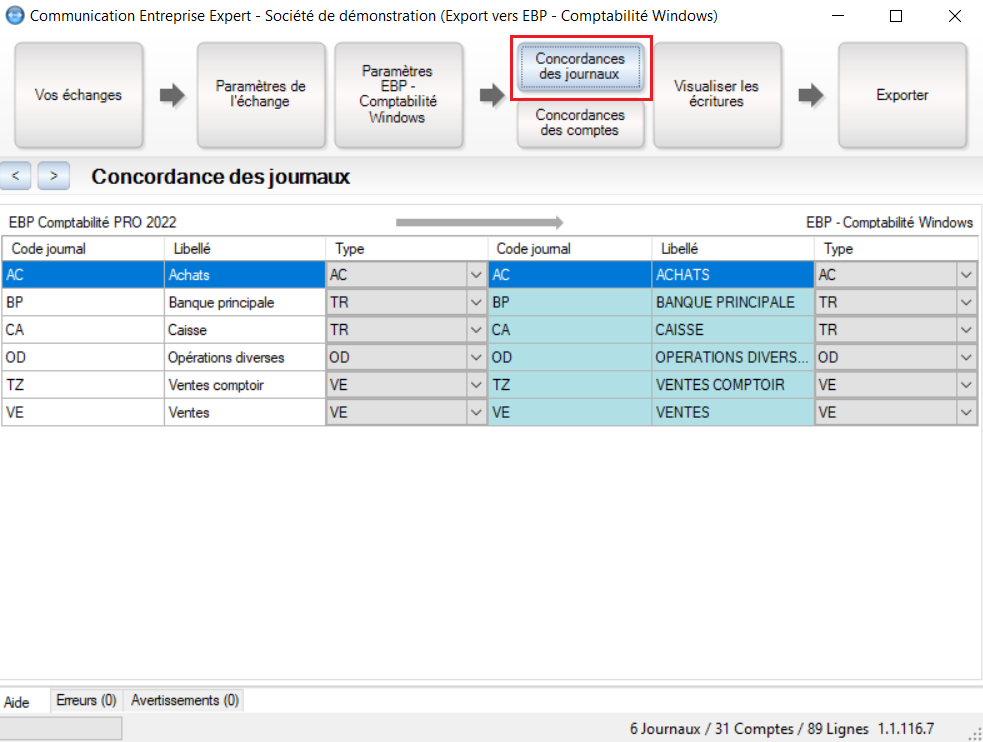Image resolution: width=983 pixels, height=742 pixels.
Task: Select source label Ventes comptoir
Action: [244, 385]
